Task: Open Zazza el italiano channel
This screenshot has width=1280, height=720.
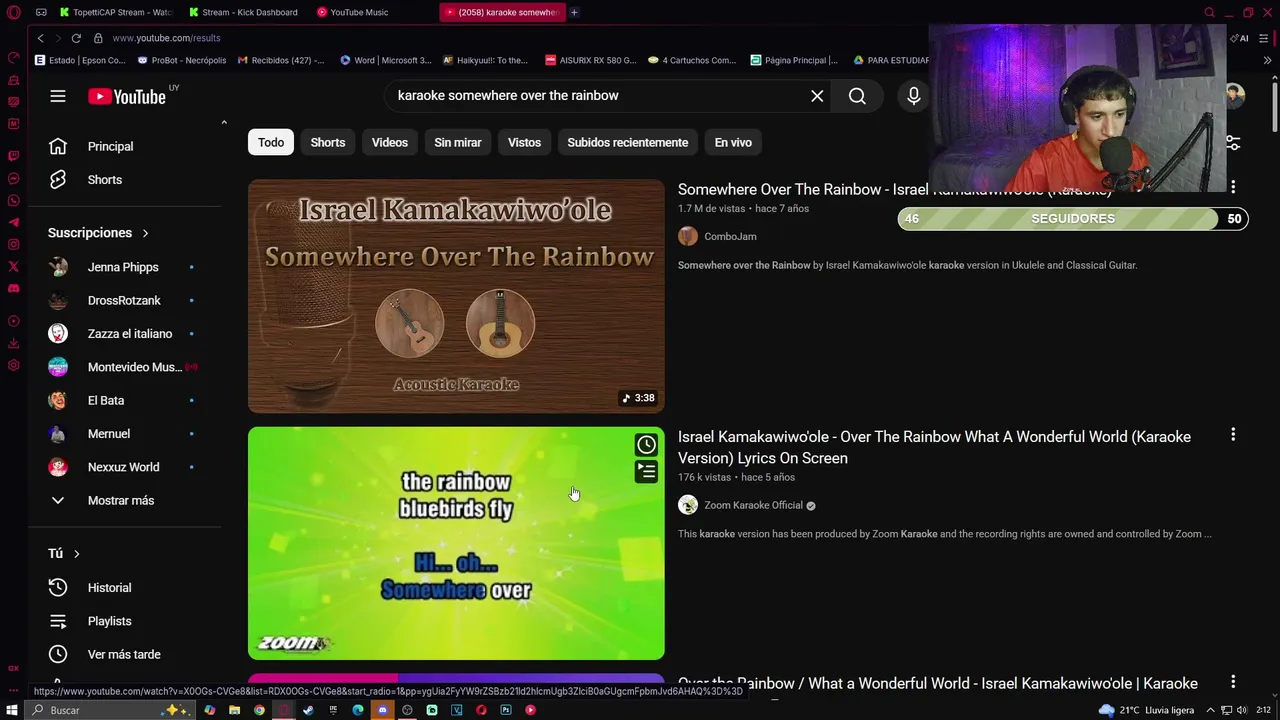Action: click(x=125, y=334)
